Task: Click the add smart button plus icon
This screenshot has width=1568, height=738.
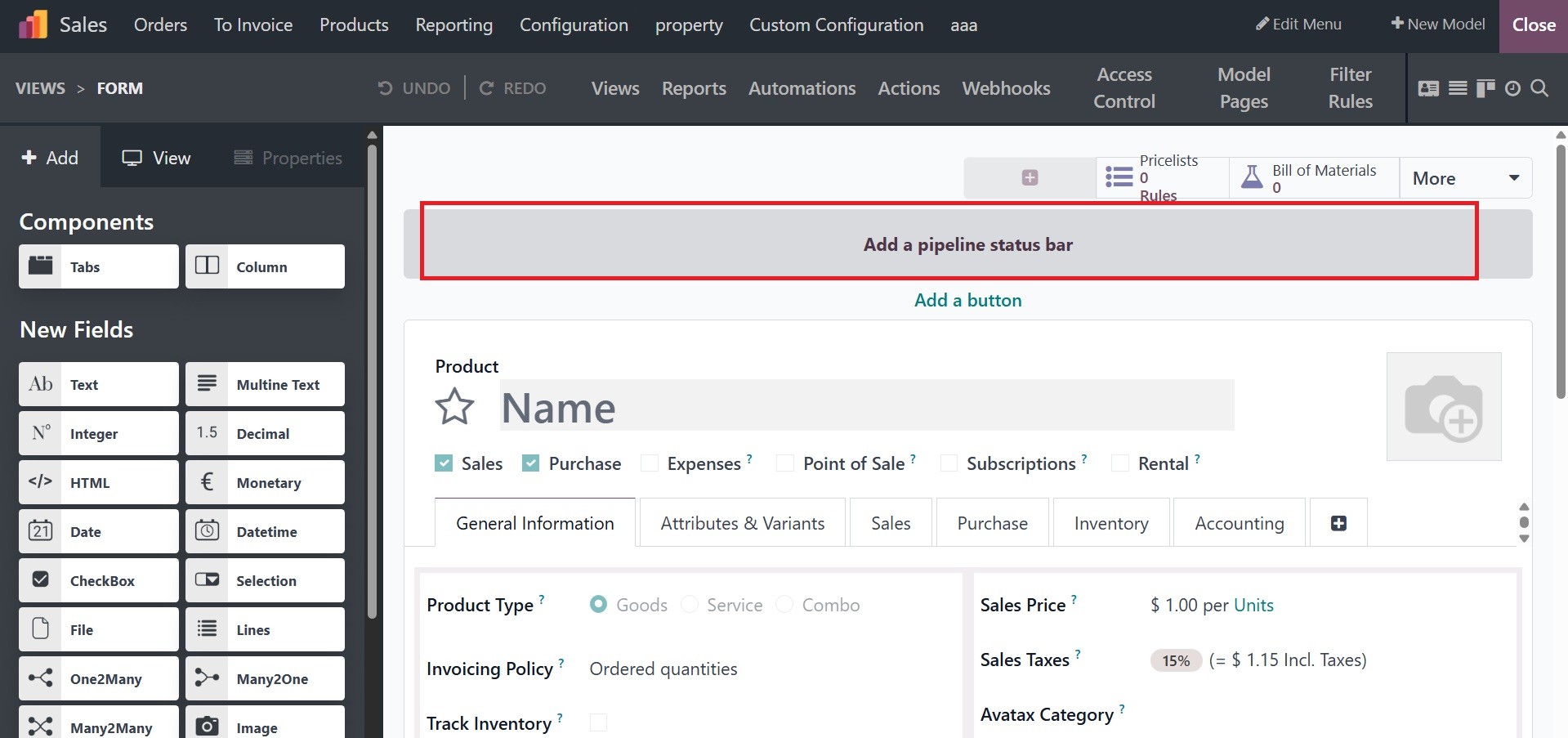Action: point(1030,177)
